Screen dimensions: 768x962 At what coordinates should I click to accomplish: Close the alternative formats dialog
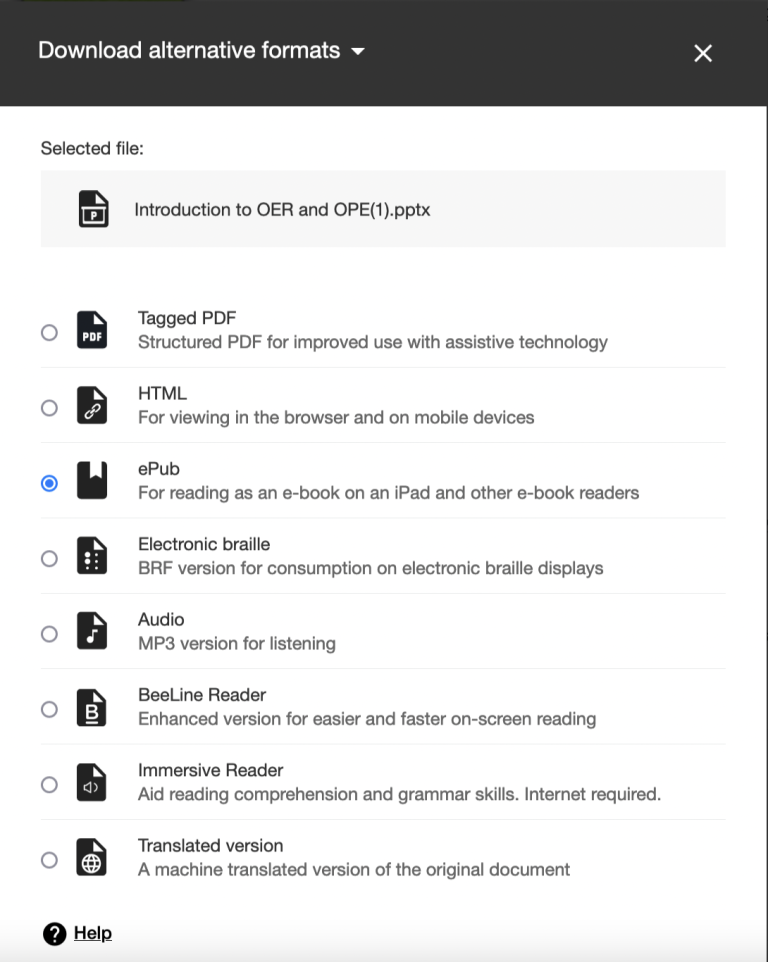pos(702,53)
